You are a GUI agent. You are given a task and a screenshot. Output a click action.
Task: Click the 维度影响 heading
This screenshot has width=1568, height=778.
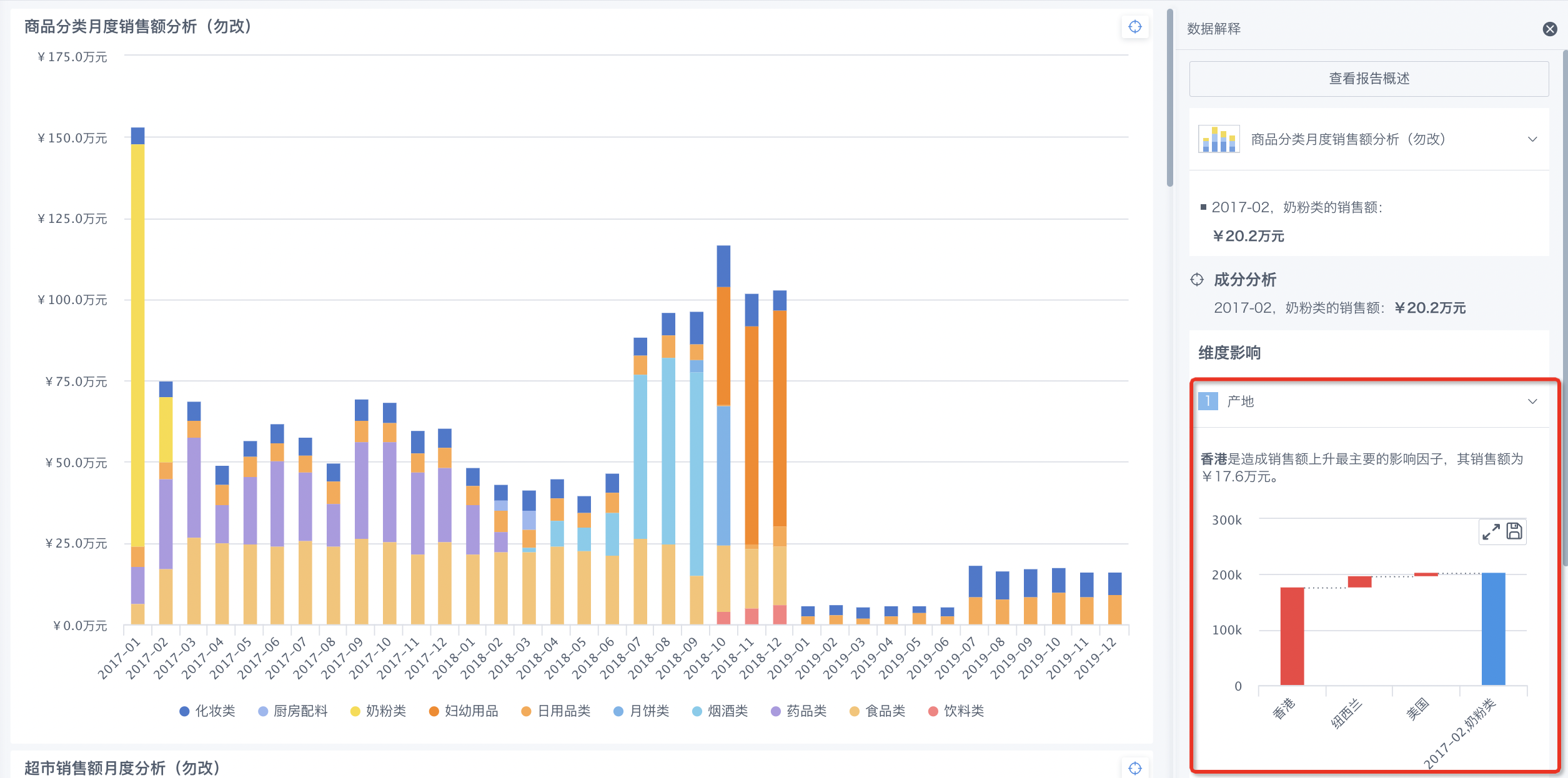1229,353
